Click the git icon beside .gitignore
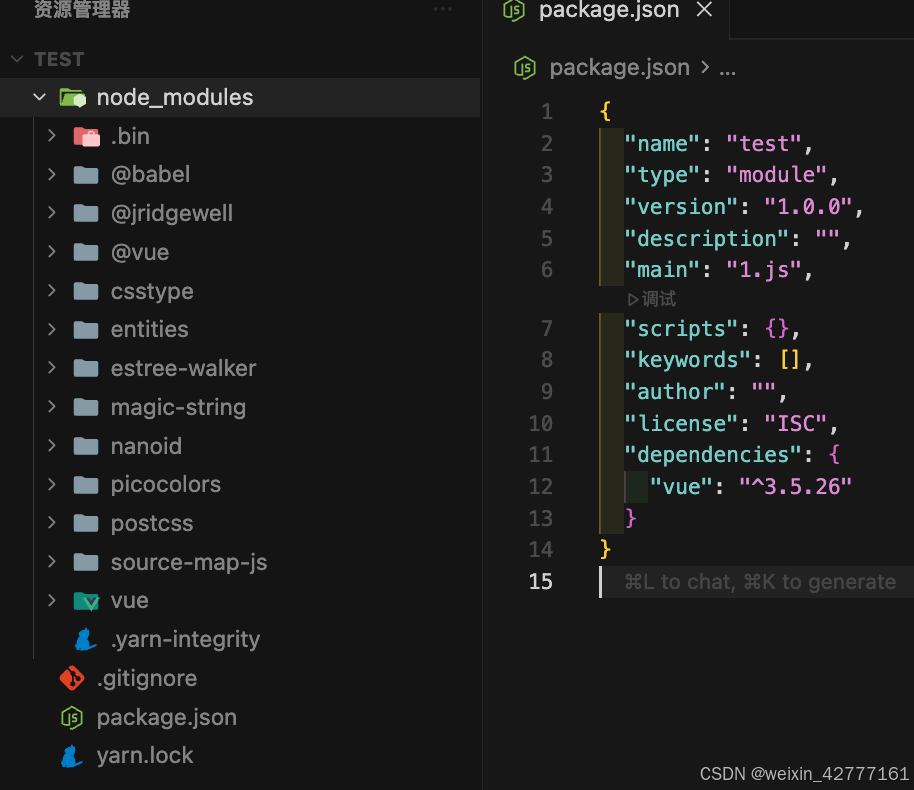914x790 pixels. [72, 678]
